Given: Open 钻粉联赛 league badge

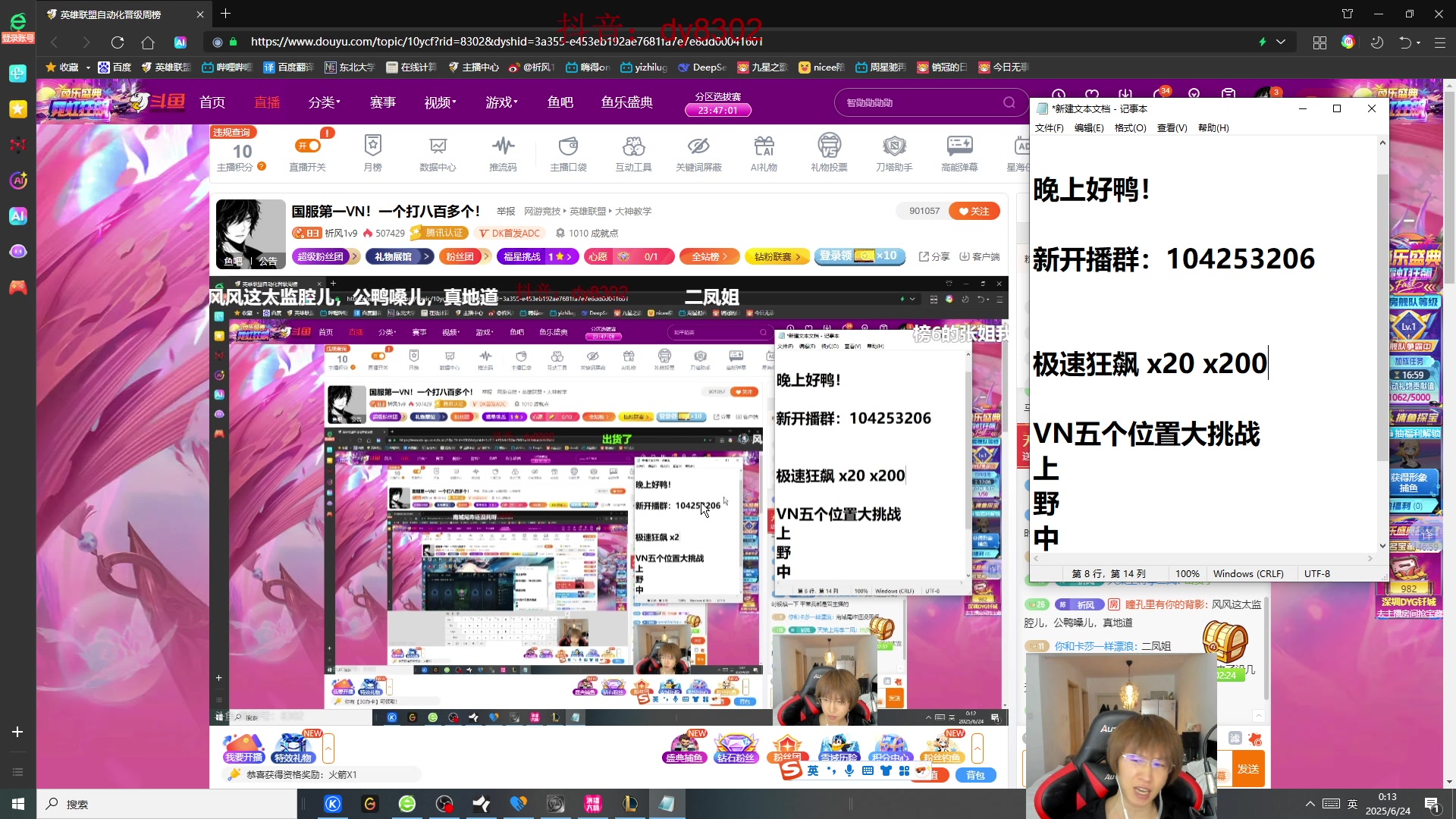Looking at the screenshot, I should tap(777, 256).
